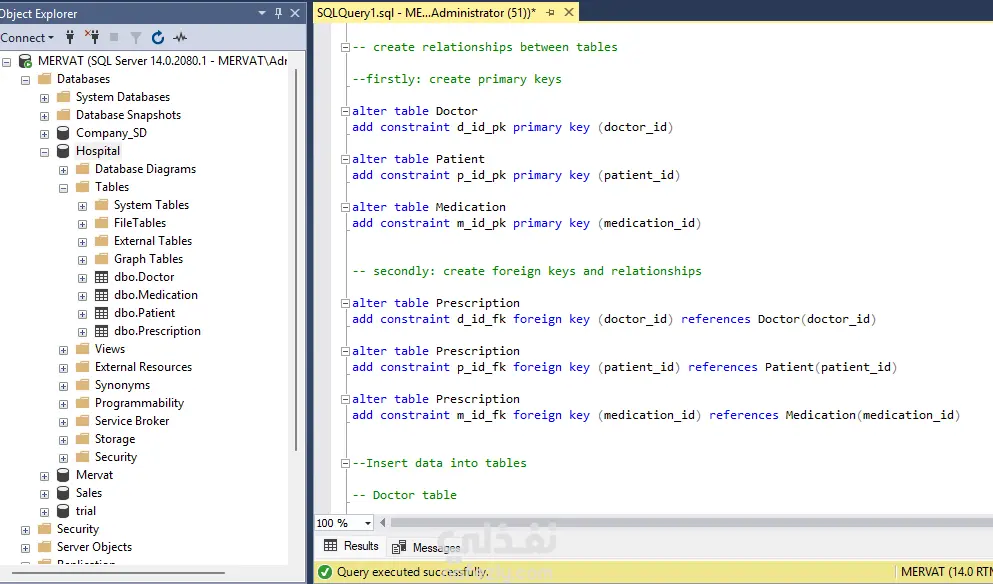Open the Activity Monitor icon
993x584 pixels.
pyautogui.click(x=180, y=38)
